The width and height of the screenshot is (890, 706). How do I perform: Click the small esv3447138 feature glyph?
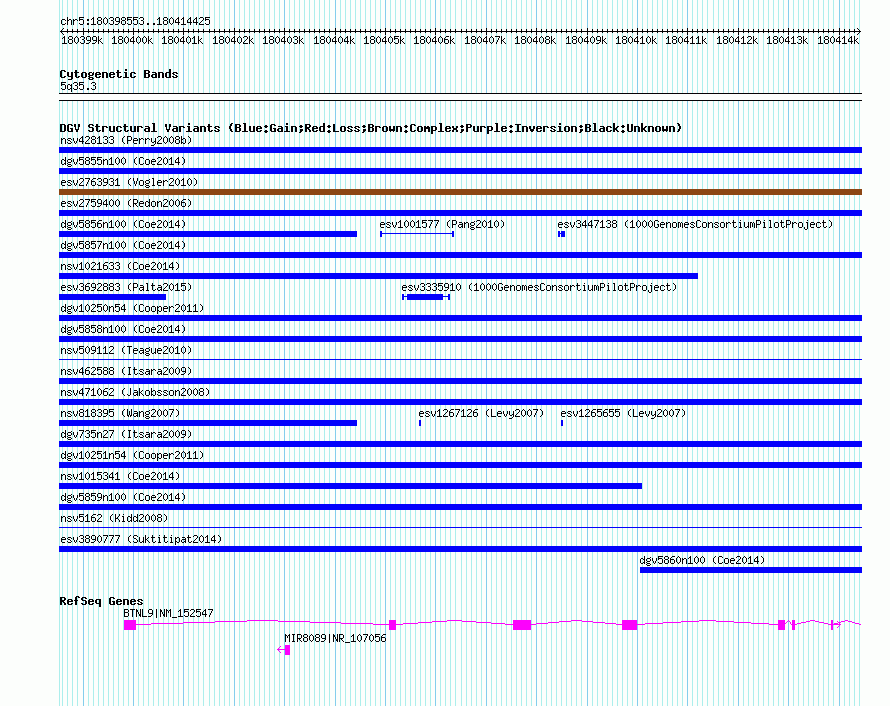point(561,234)
